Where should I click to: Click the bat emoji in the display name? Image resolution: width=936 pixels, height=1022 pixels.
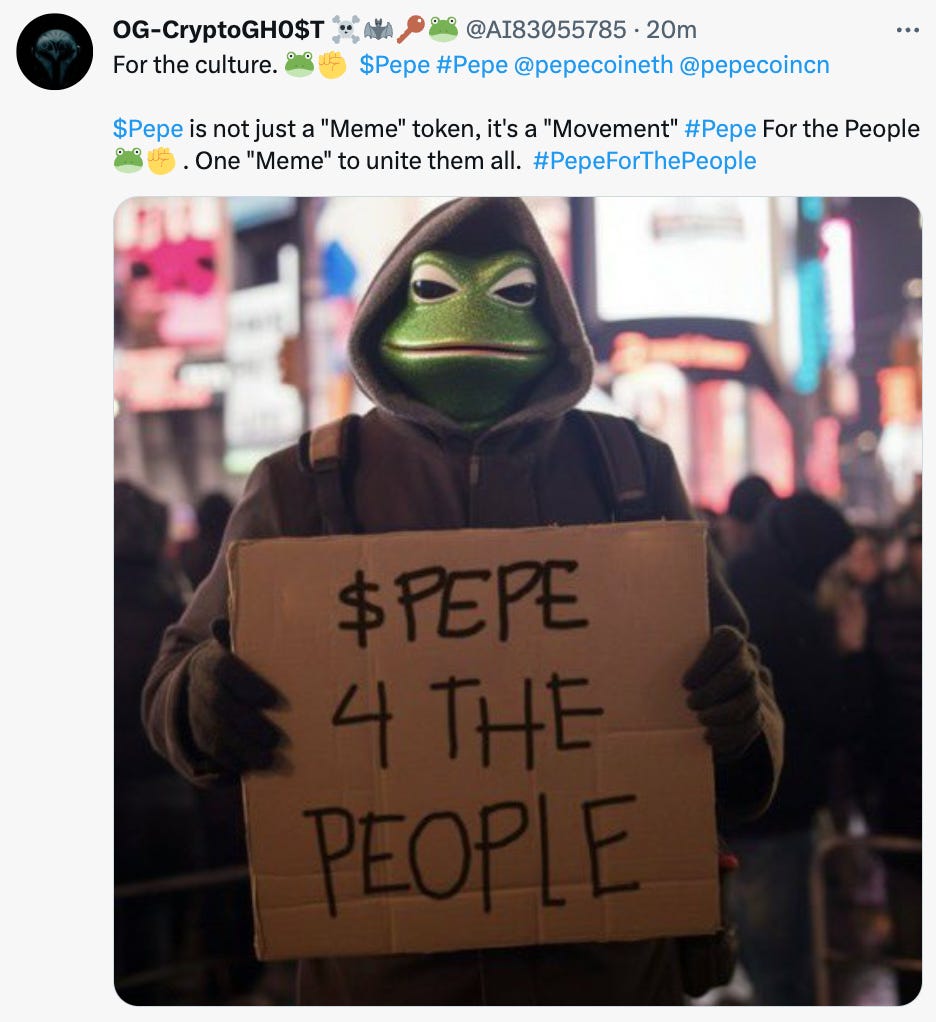click(x=378, y=30)
